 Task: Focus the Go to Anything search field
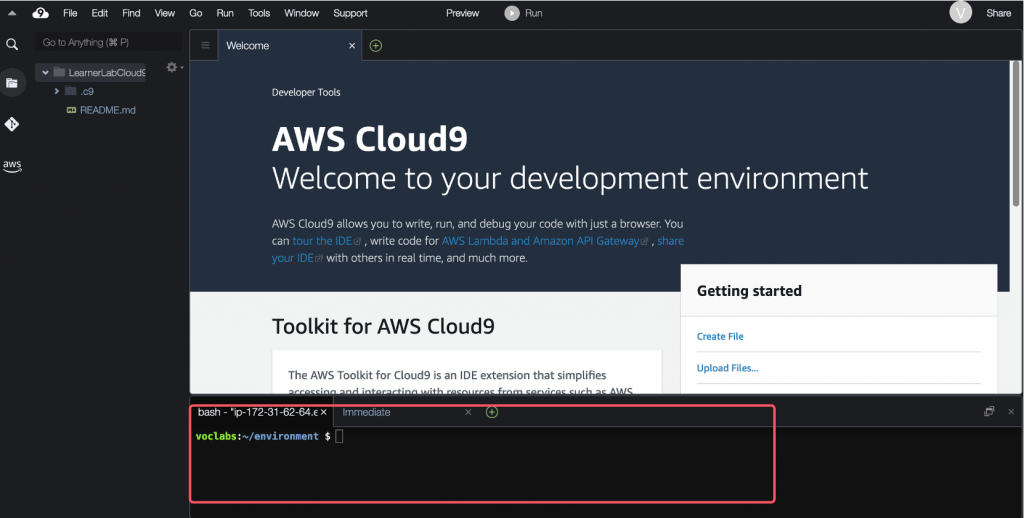[108, 42]
